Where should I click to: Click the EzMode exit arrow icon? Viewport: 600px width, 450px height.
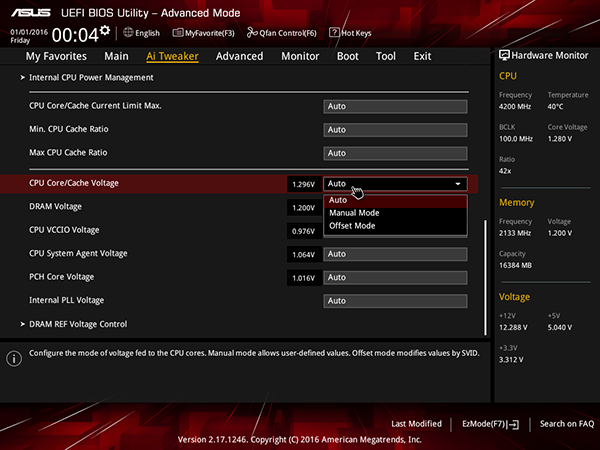pos(514,424)
